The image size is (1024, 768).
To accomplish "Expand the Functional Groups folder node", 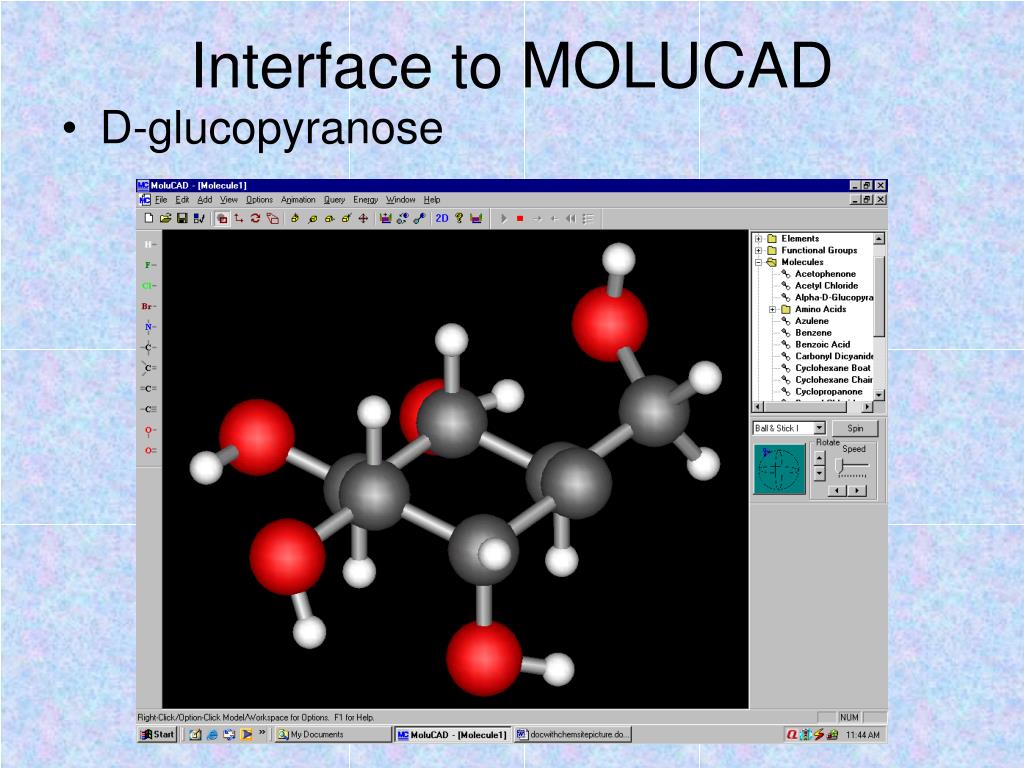I will (x=758, y=250).
